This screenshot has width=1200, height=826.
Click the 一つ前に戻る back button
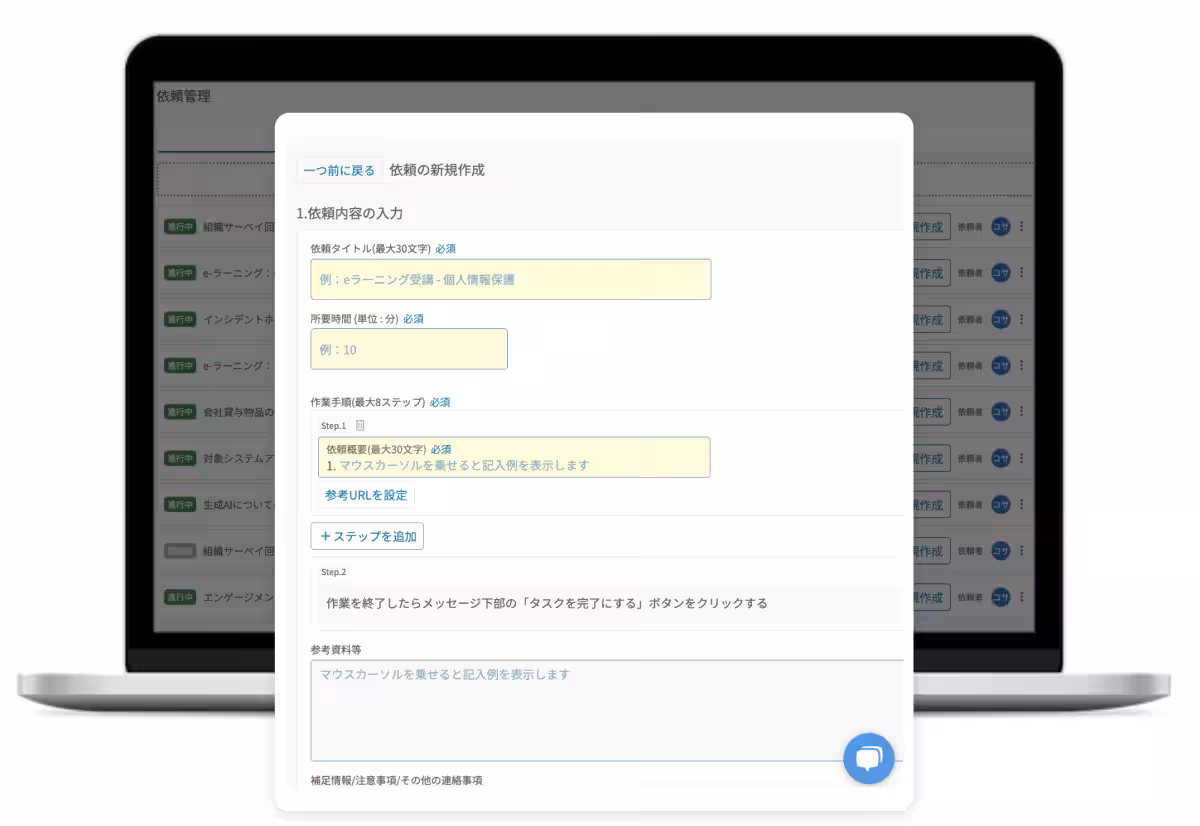tap(339, 170)
